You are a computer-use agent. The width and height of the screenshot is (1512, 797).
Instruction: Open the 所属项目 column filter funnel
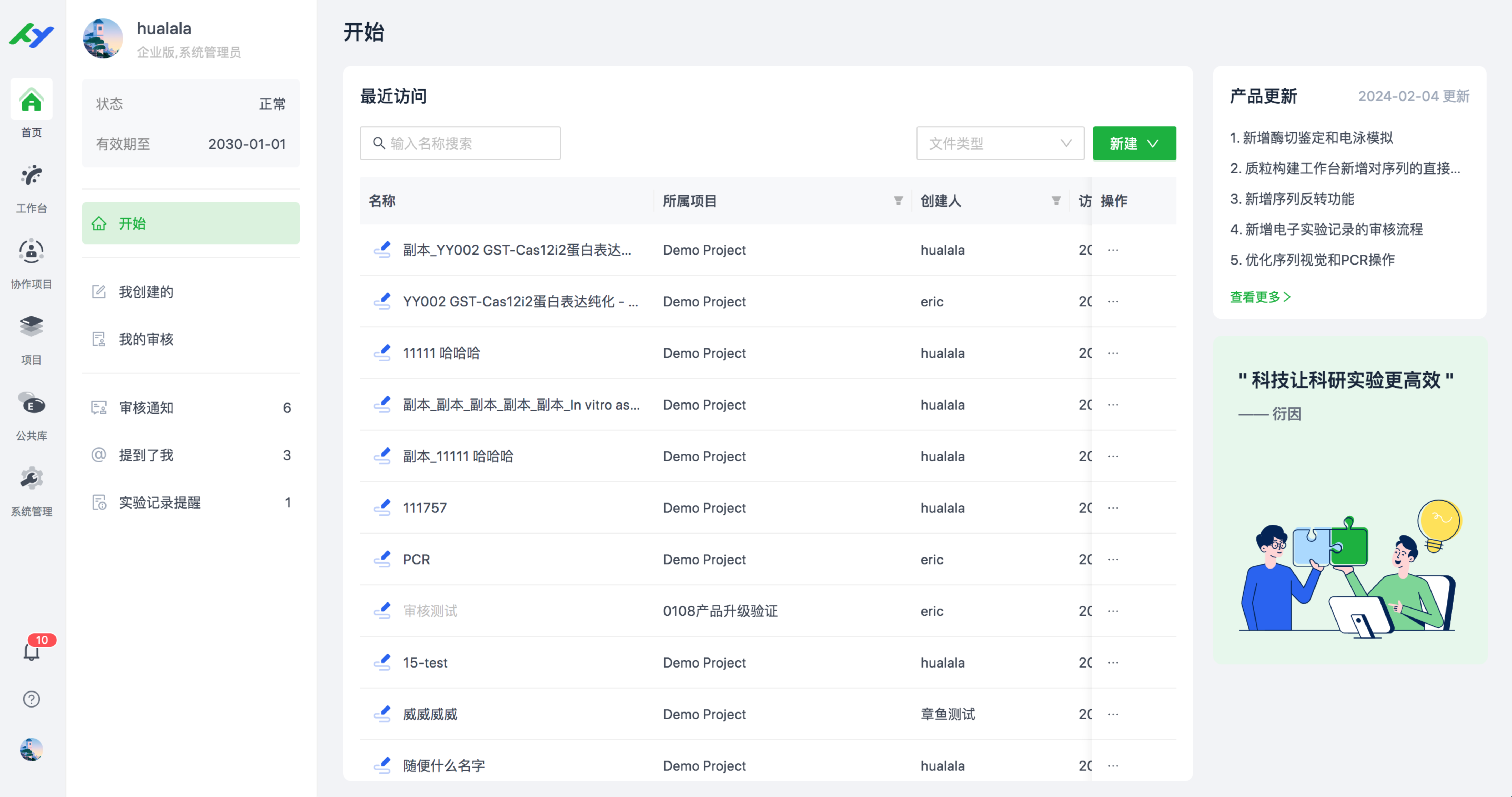898,201
